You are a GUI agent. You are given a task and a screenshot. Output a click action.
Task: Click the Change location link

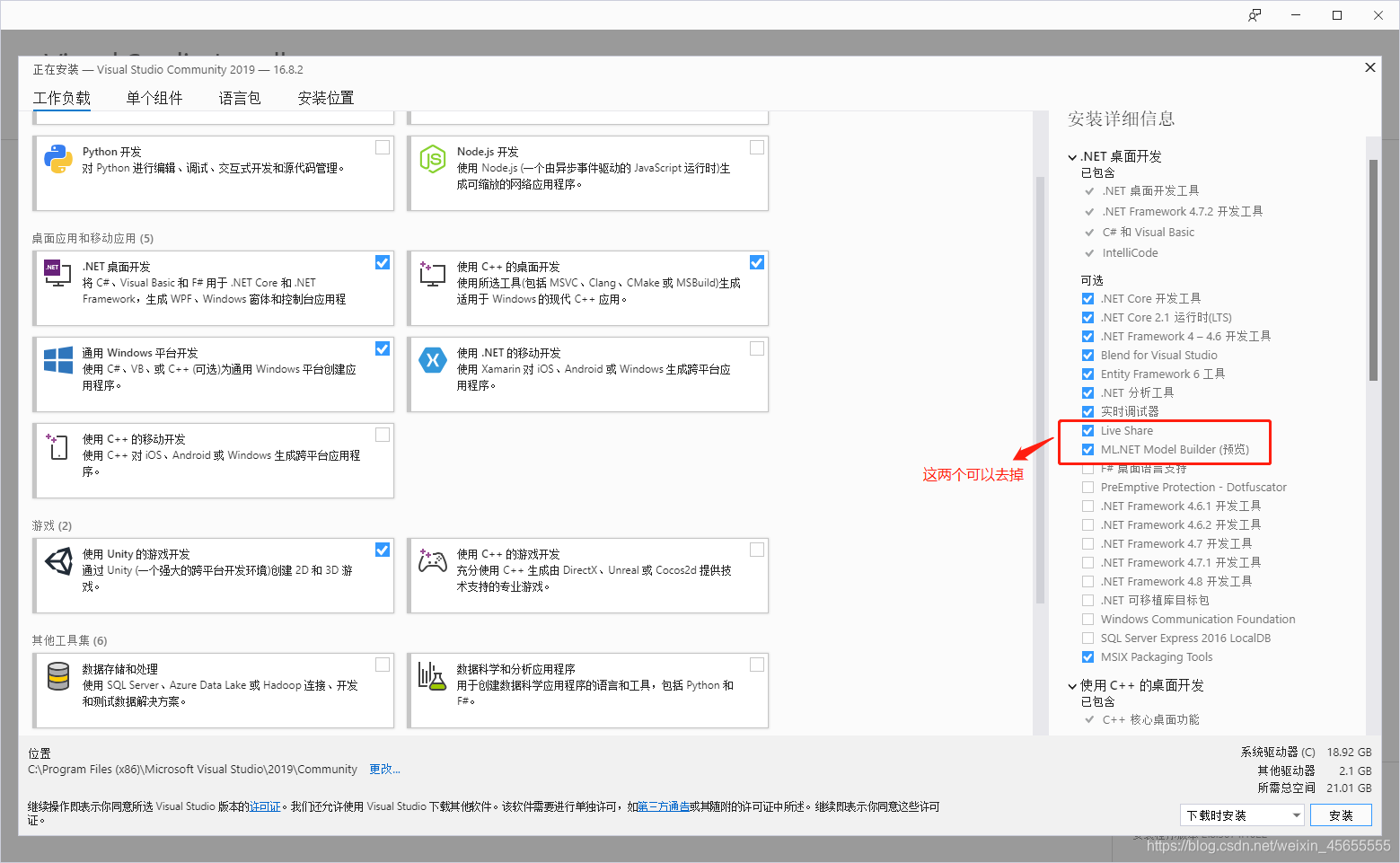click(x=384, y=770)
